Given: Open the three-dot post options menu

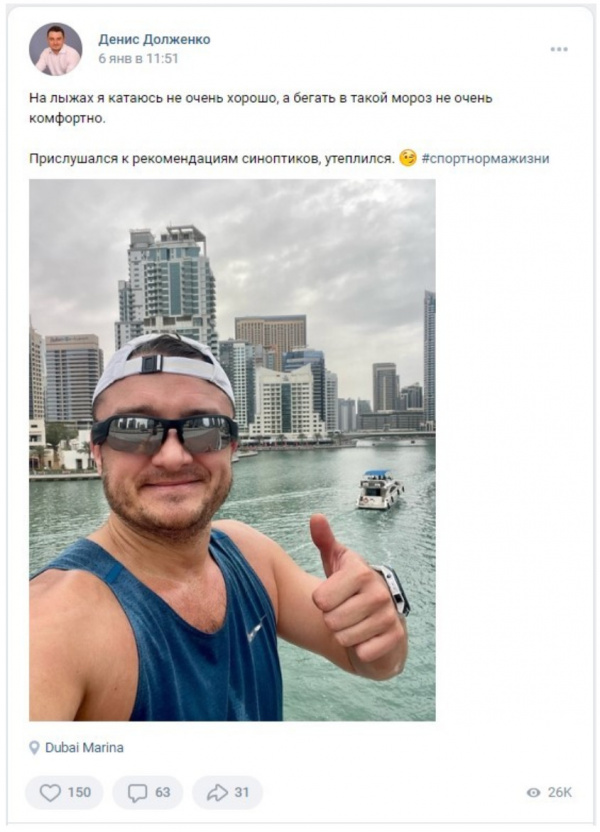Looking at the screenshot, I should click(559, 49).
